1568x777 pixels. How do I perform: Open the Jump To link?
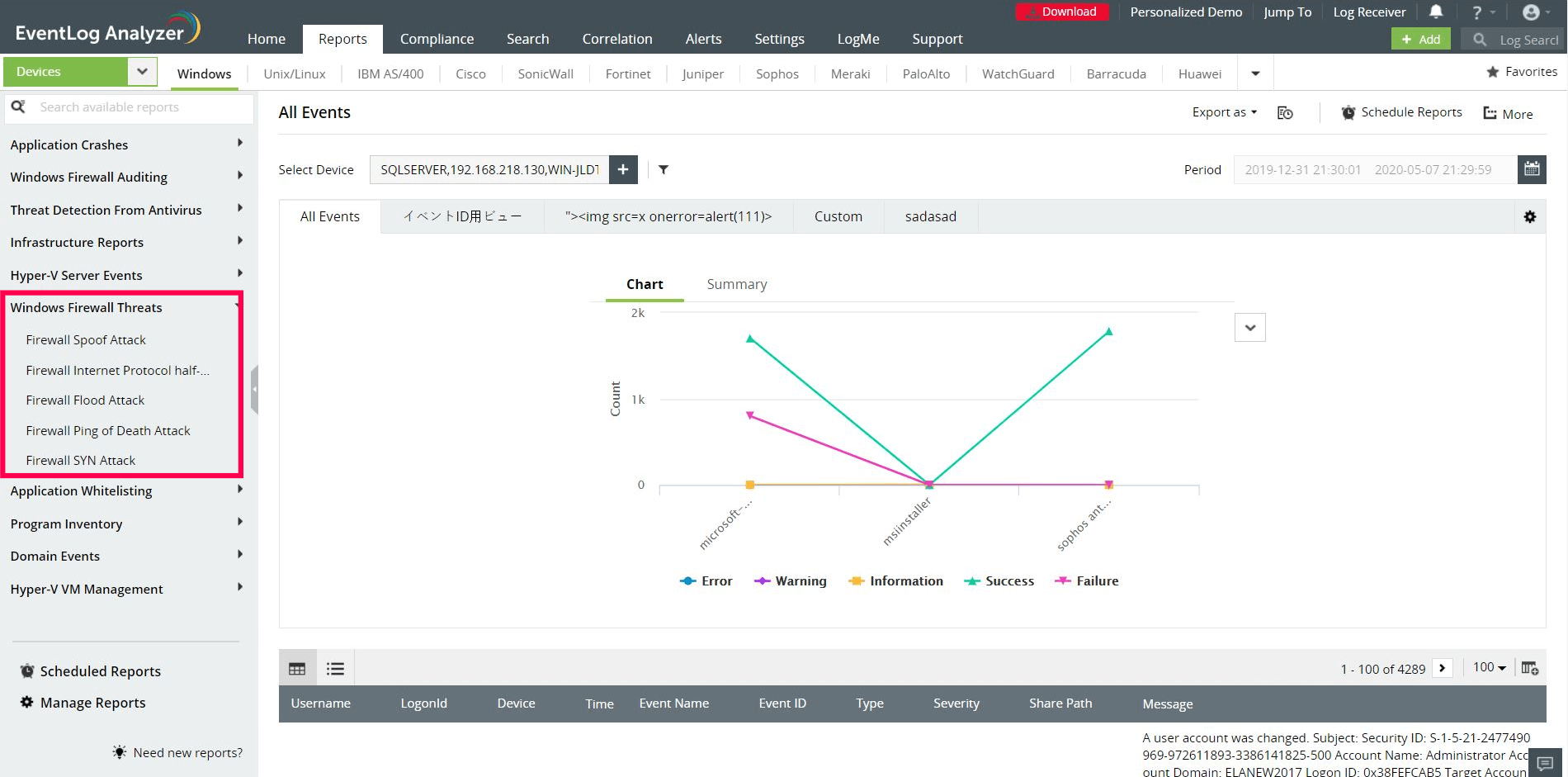(x=1287, y=12)
